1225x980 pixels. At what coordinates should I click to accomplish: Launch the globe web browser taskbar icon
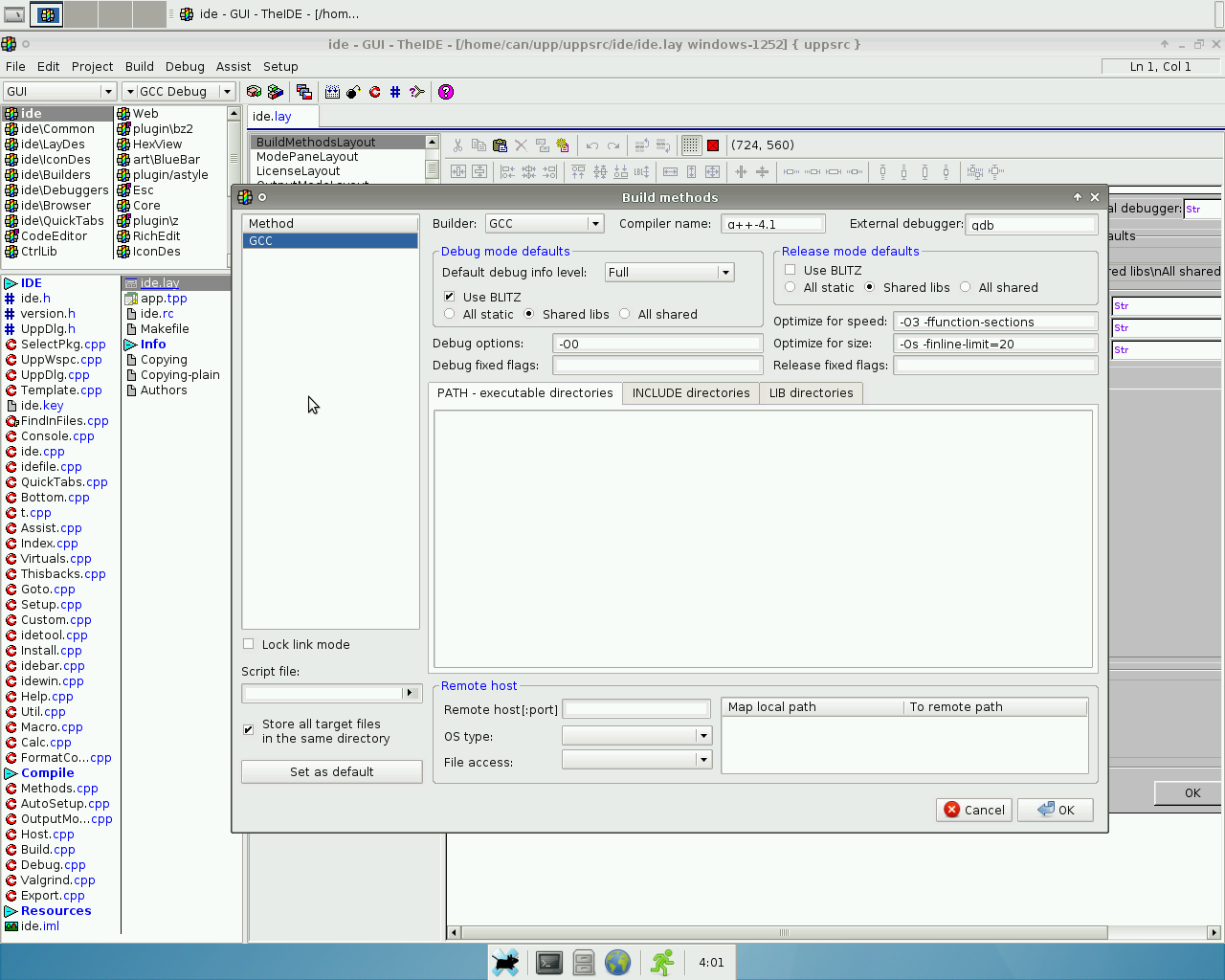(618, 963)
